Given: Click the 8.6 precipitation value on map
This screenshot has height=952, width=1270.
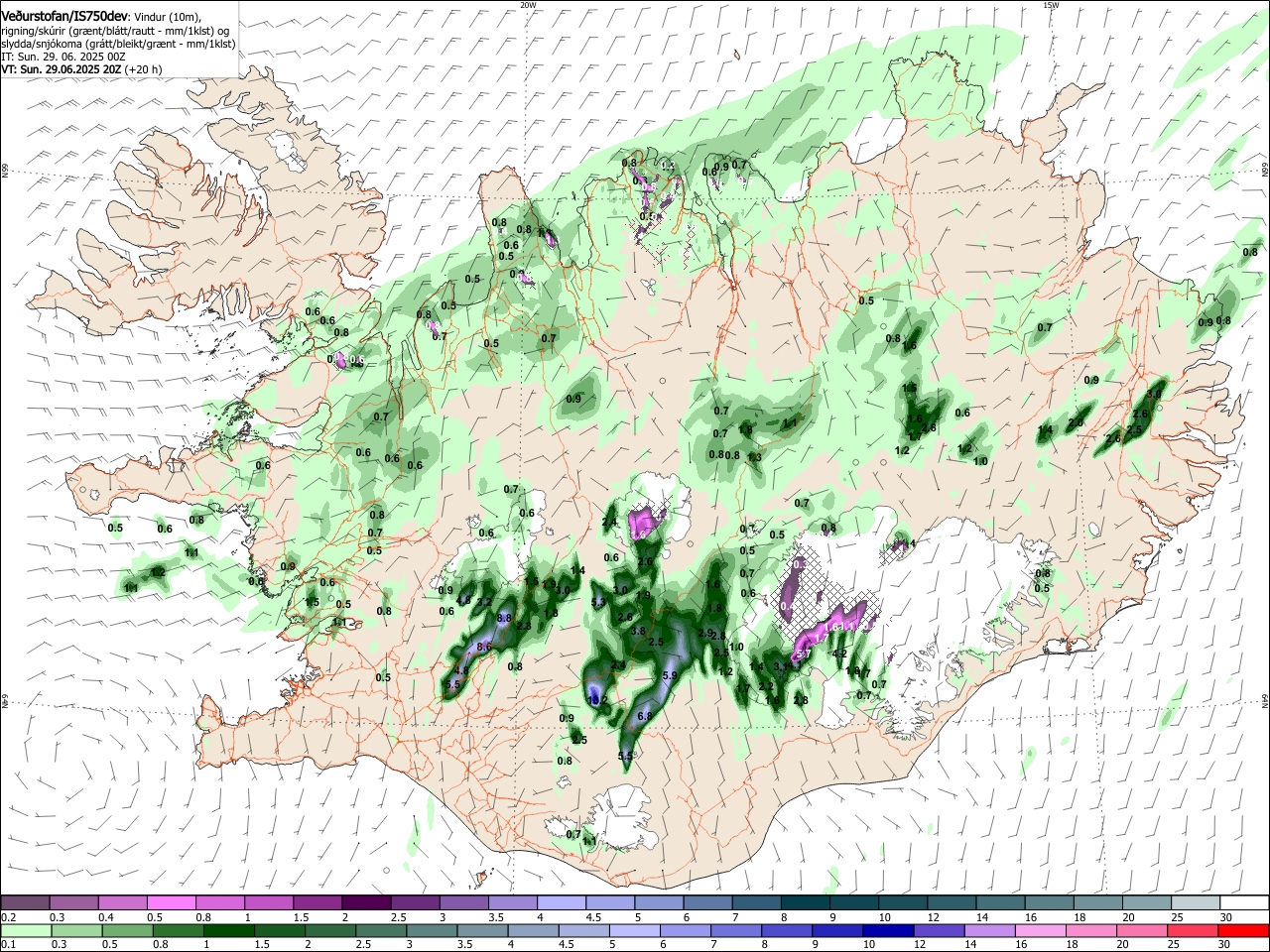Looking at the screenshot, I should (x=485, y=647).
